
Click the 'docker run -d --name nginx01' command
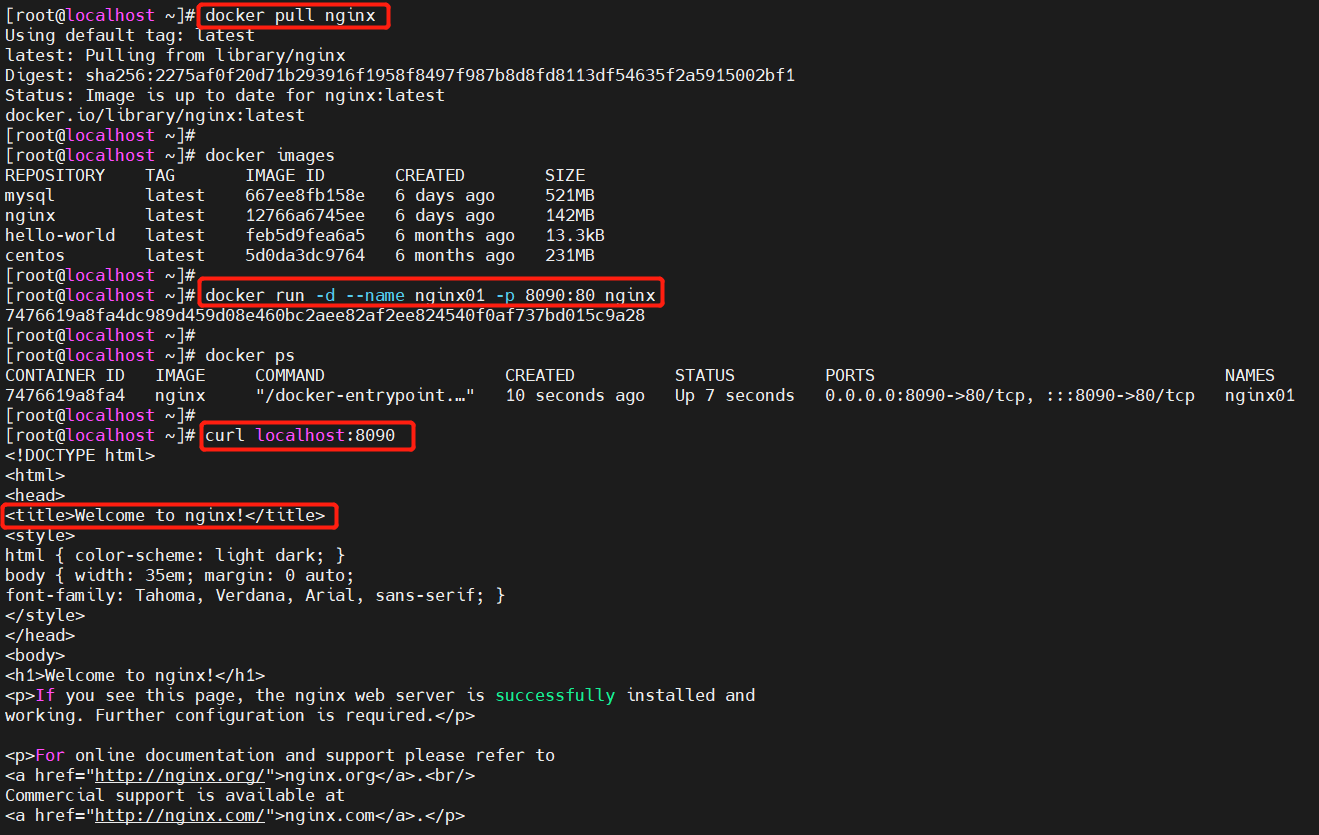[430, 295]
